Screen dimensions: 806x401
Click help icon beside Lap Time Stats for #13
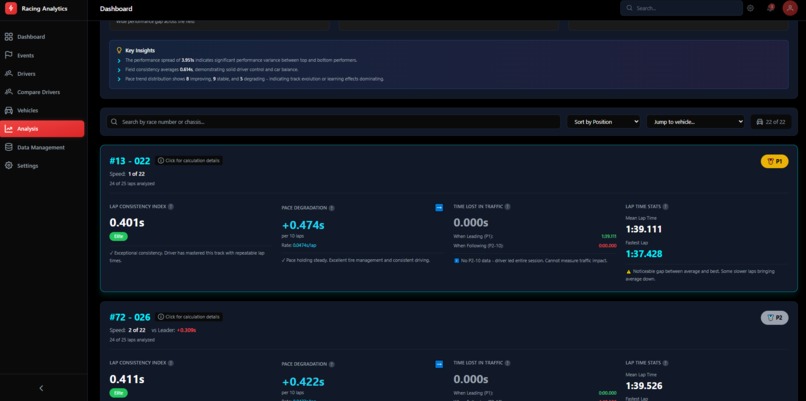(x=665, y=207)
